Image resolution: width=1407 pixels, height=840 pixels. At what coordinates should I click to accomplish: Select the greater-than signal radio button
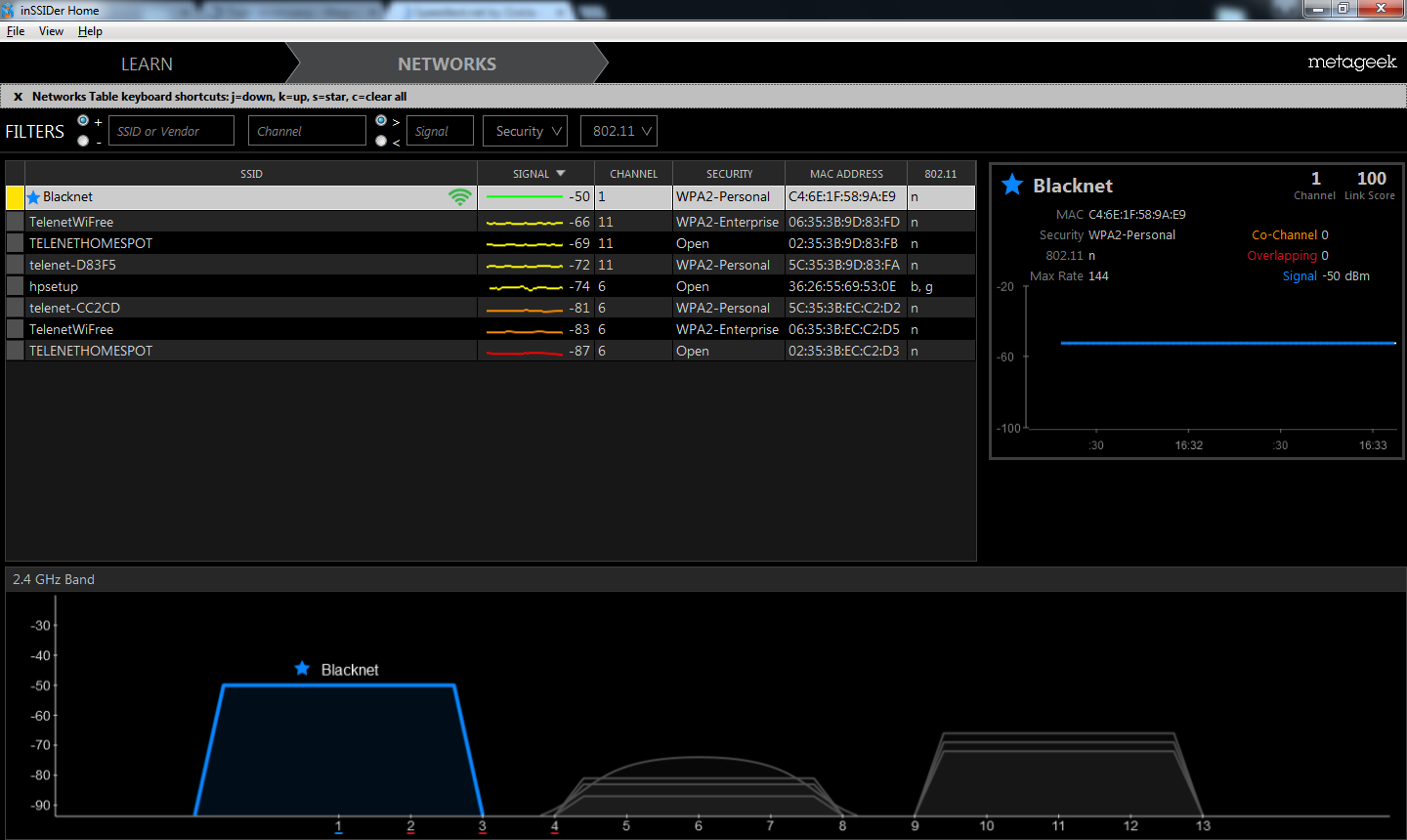point(381,120)
